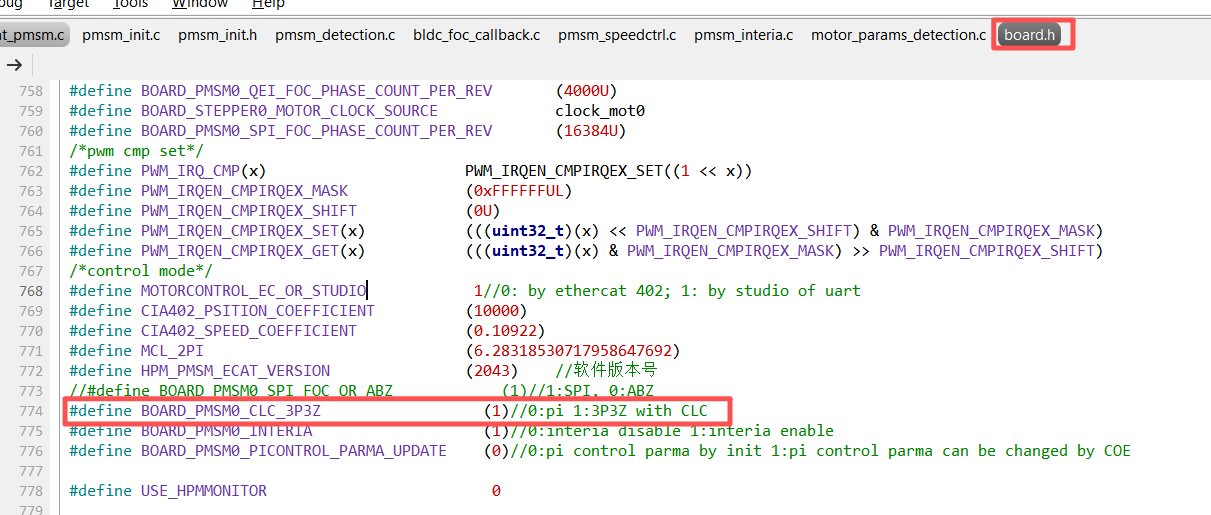The width and height of the screenshot is (1211, 515).
Task: Open the Window menu
Action: click(x=199, y=4)
